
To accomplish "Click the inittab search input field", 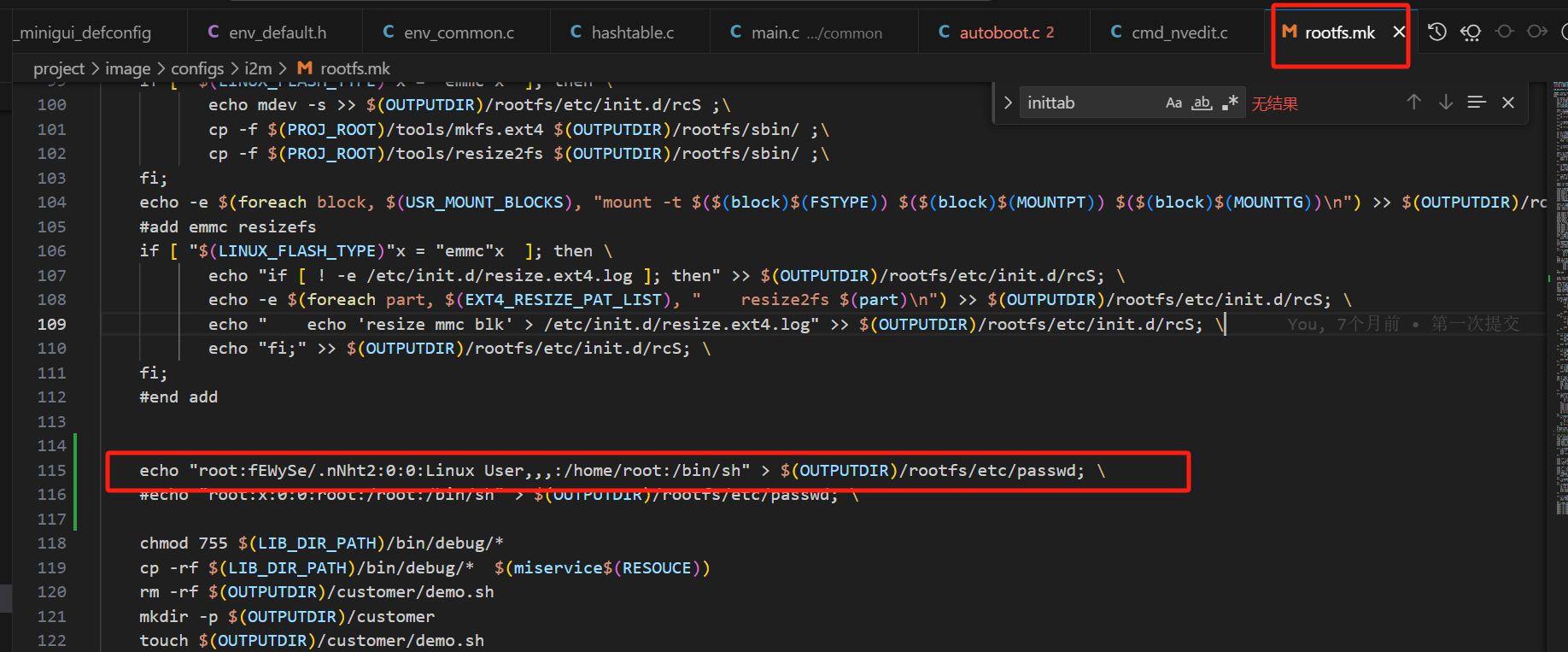I will (x=1089, y=103).
